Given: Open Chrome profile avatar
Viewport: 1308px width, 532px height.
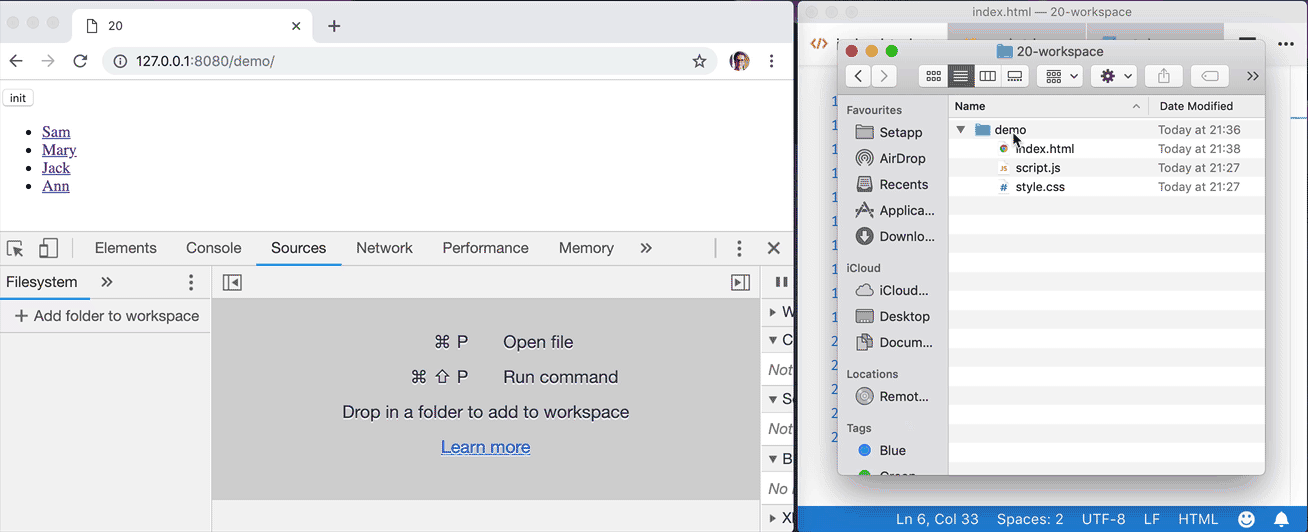Looking at the screenshot, I should click(739, 61).
